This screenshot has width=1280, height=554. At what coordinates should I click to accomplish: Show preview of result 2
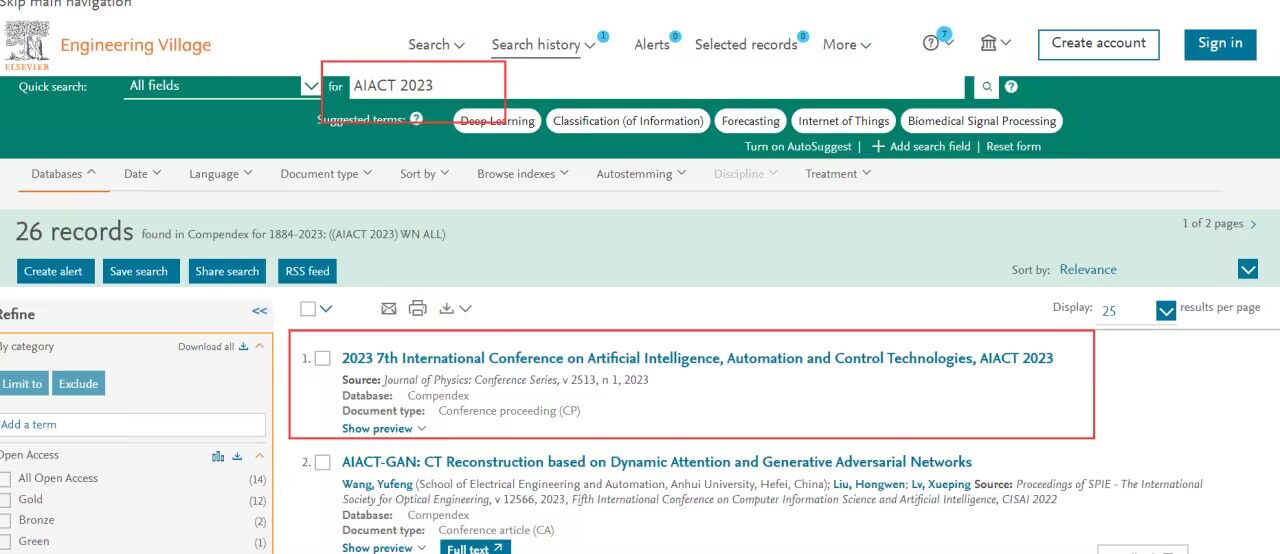coord(384,548)
